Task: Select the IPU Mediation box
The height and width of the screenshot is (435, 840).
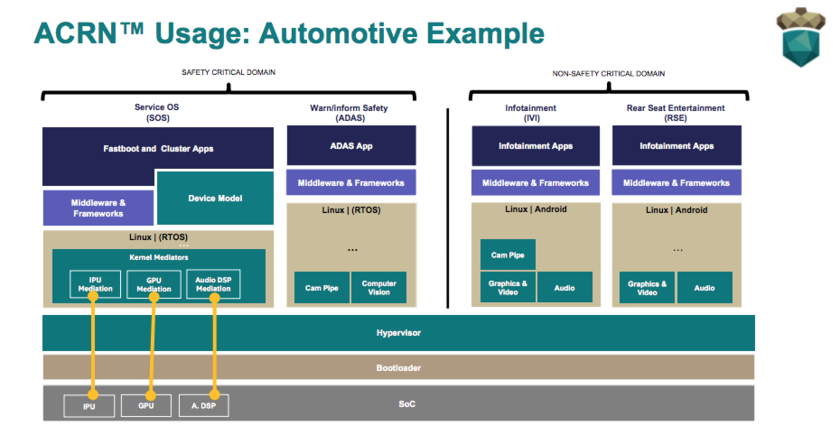Action: click(96, 284)
